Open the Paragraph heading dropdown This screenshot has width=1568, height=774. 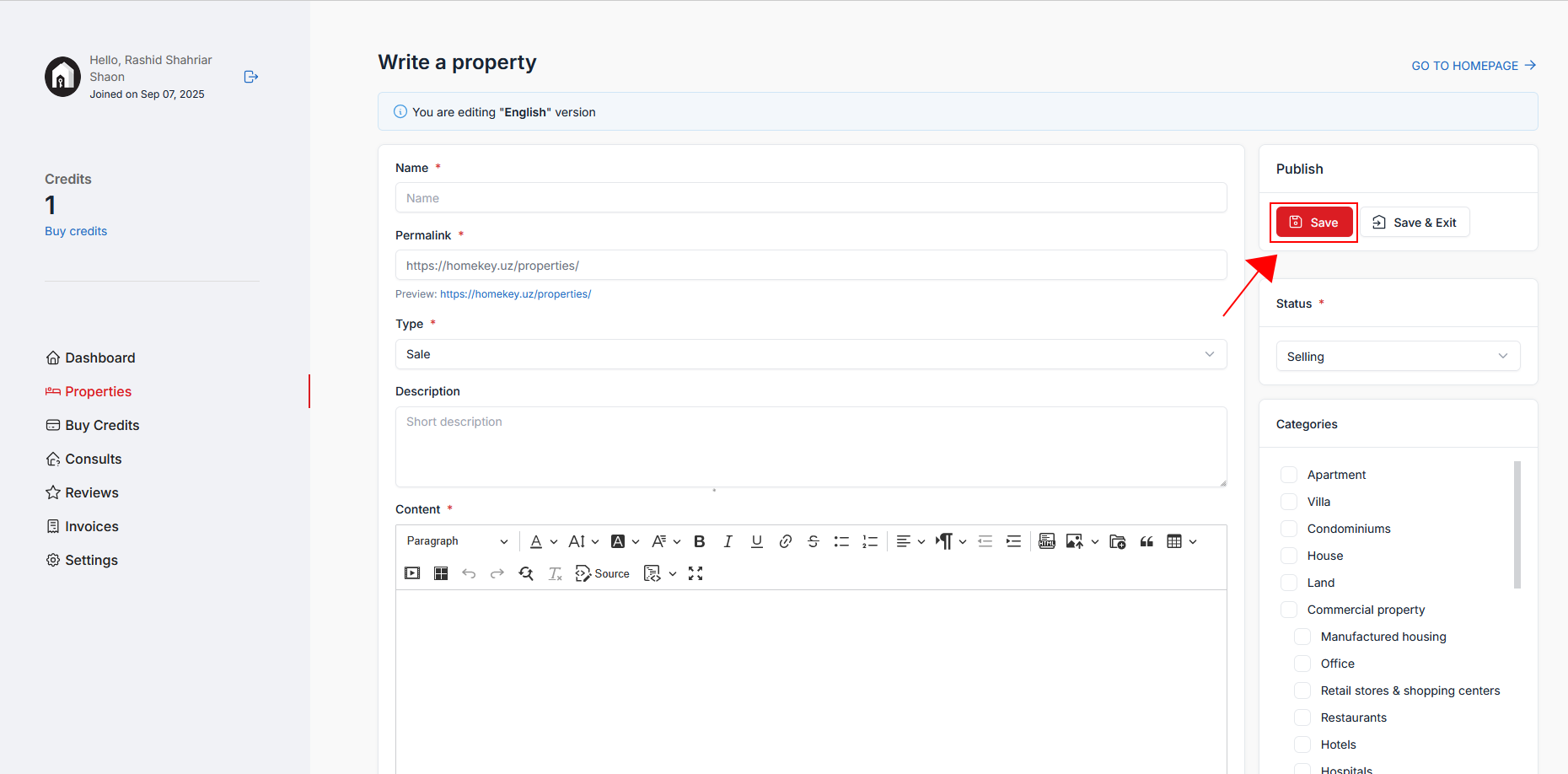click(x=458, y=541)
